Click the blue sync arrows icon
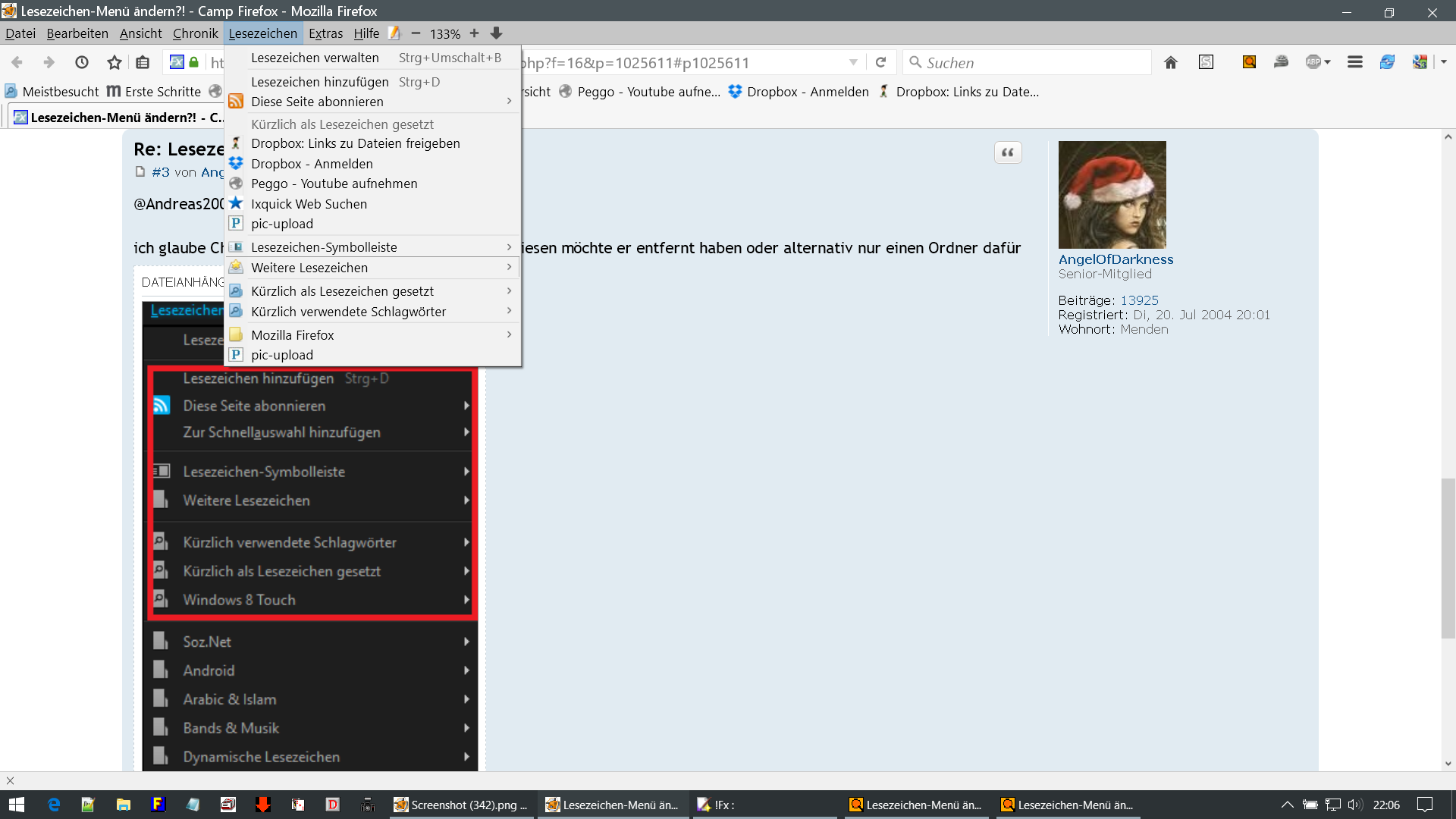The image size is (1456, 819). point(1387,62)
